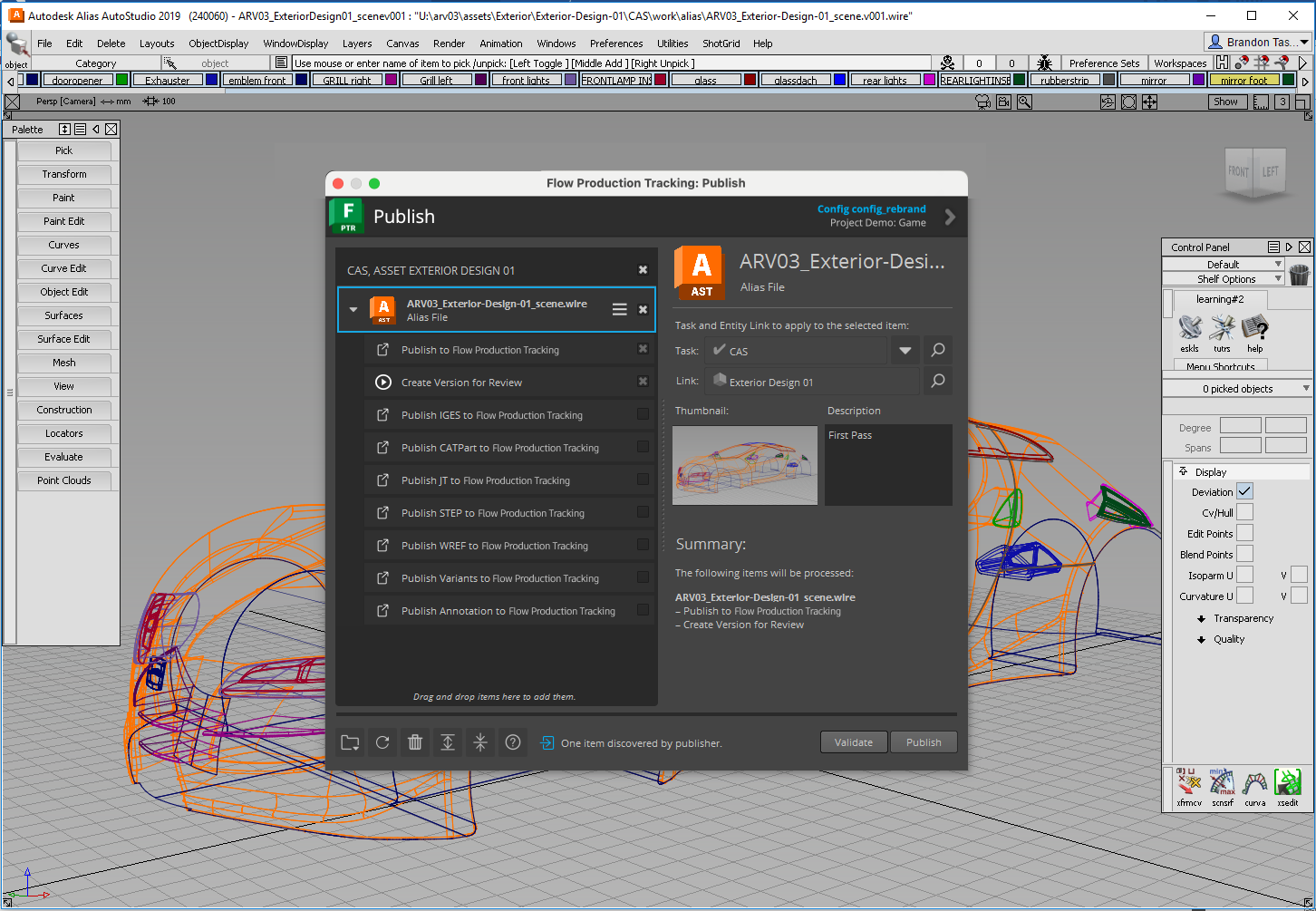Click the skull and crossbones icon in prompt bar

click(947, 63)
